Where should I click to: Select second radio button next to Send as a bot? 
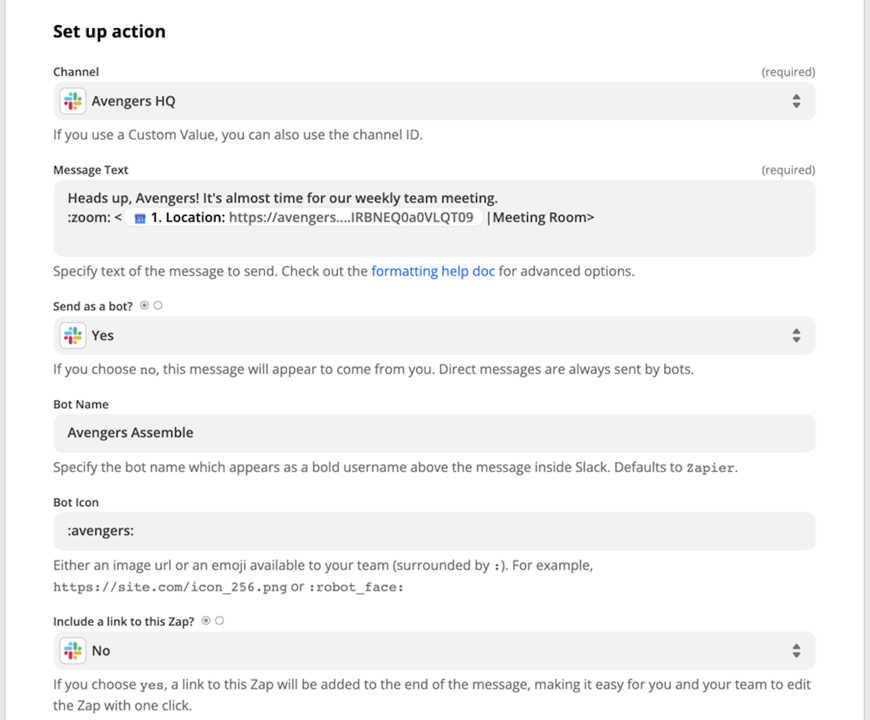coord(158,306)
